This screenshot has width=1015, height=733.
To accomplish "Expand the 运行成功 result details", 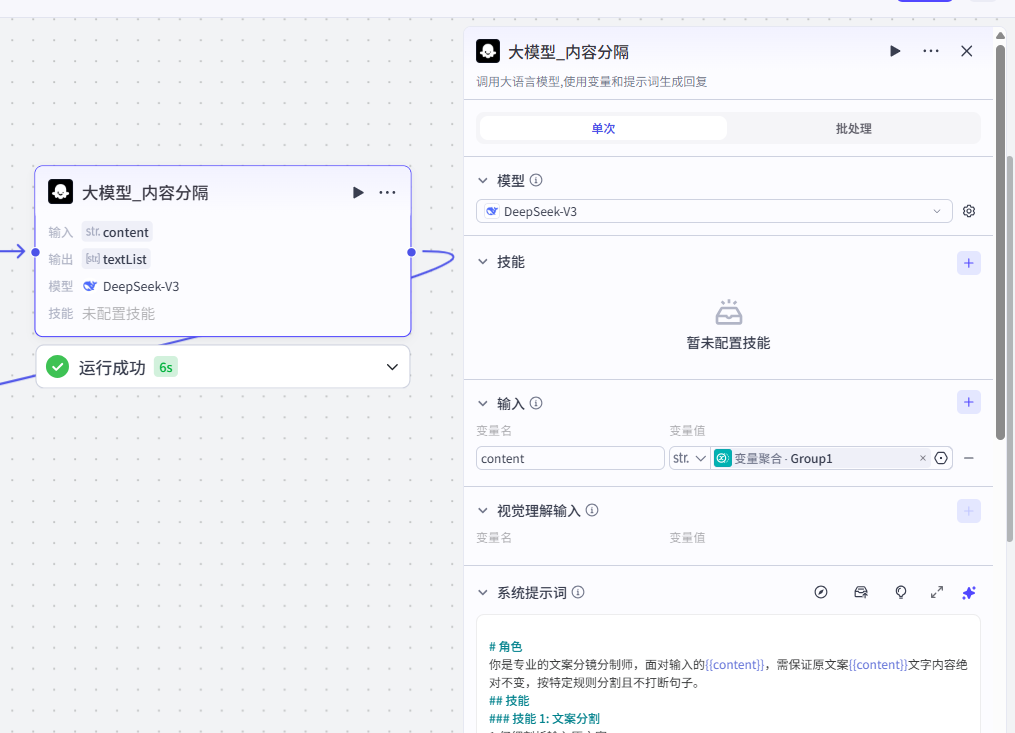I will point(392,367).
